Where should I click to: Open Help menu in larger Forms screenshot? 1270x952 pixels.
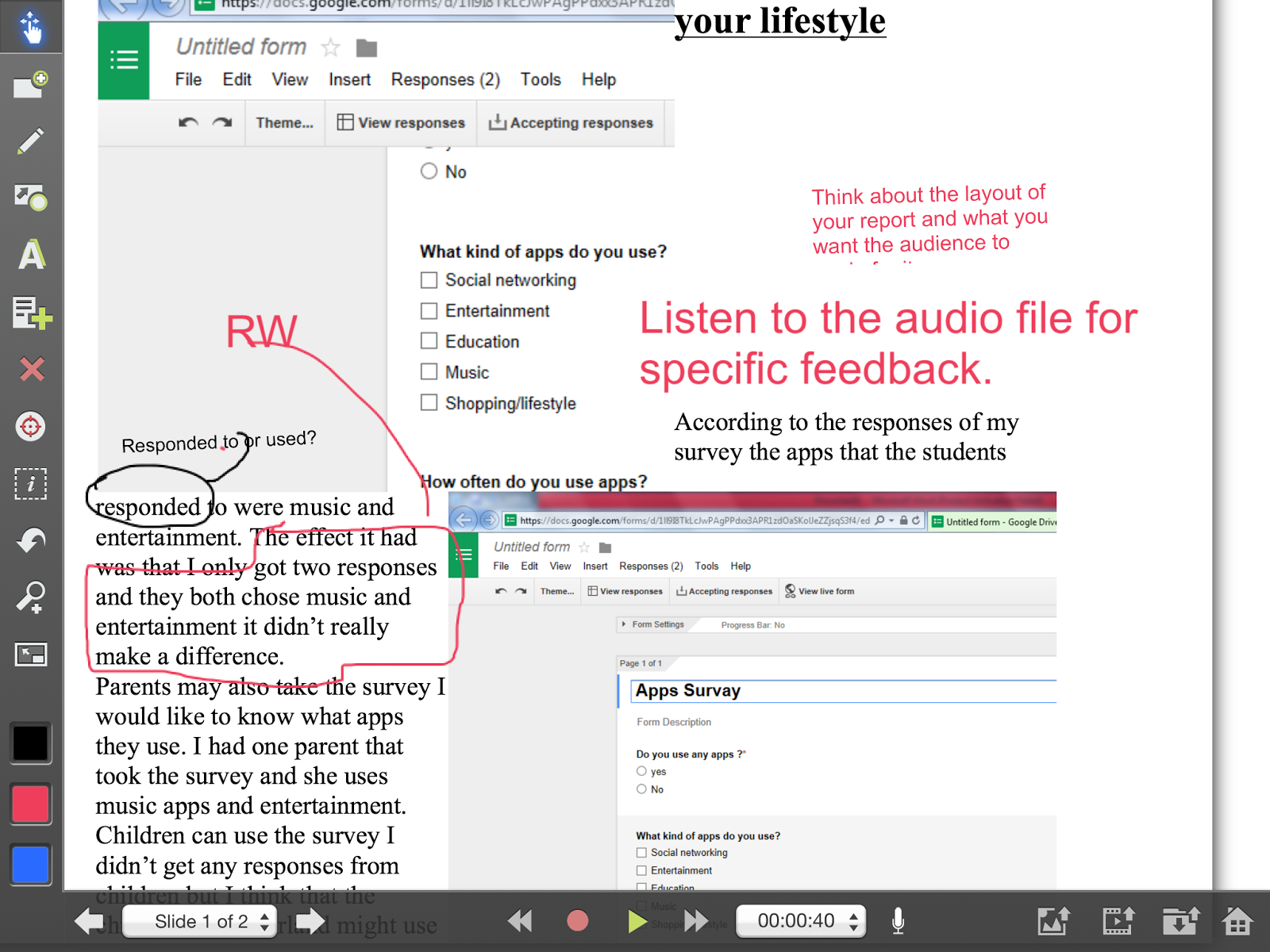click(x=598, y=80)
